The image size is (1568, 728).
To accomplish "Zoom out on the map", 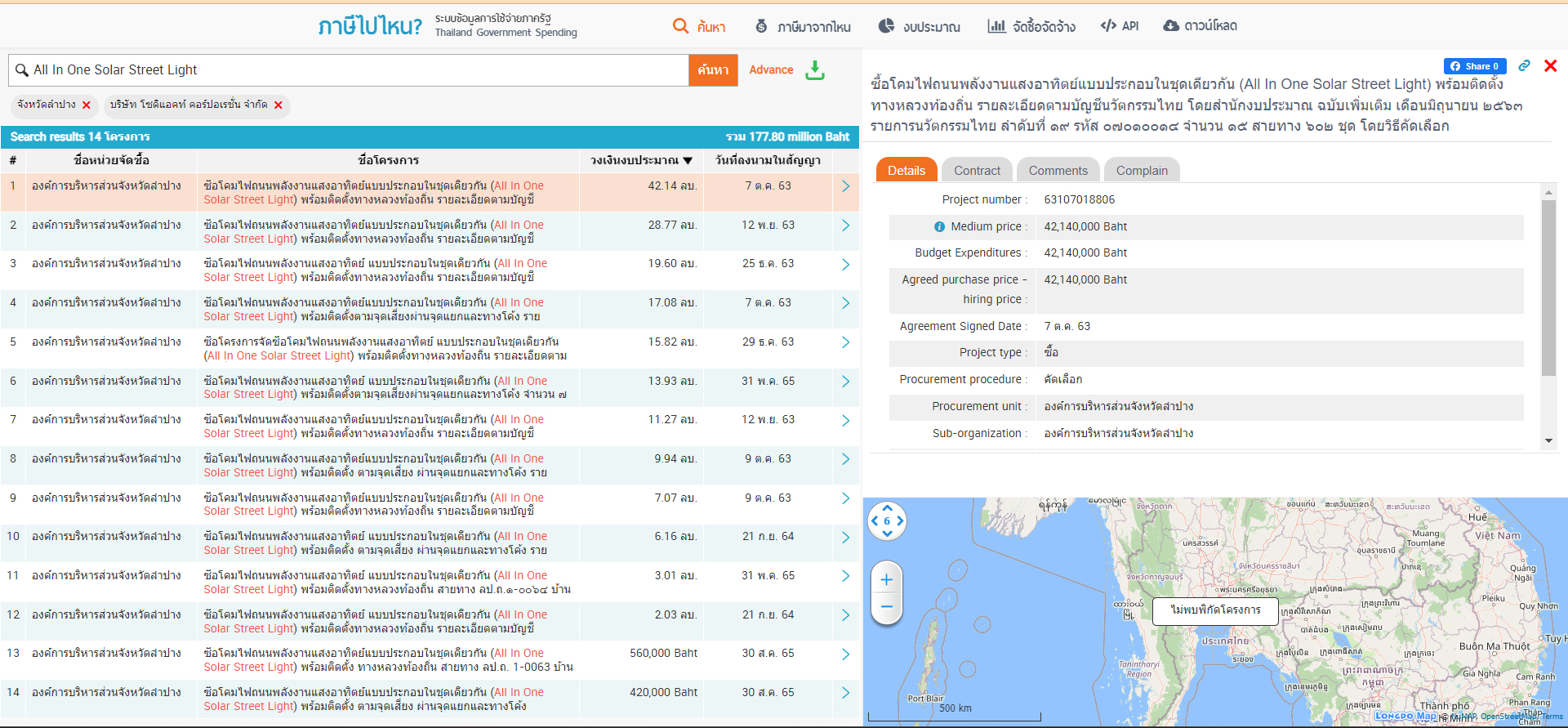I will 887,606.
